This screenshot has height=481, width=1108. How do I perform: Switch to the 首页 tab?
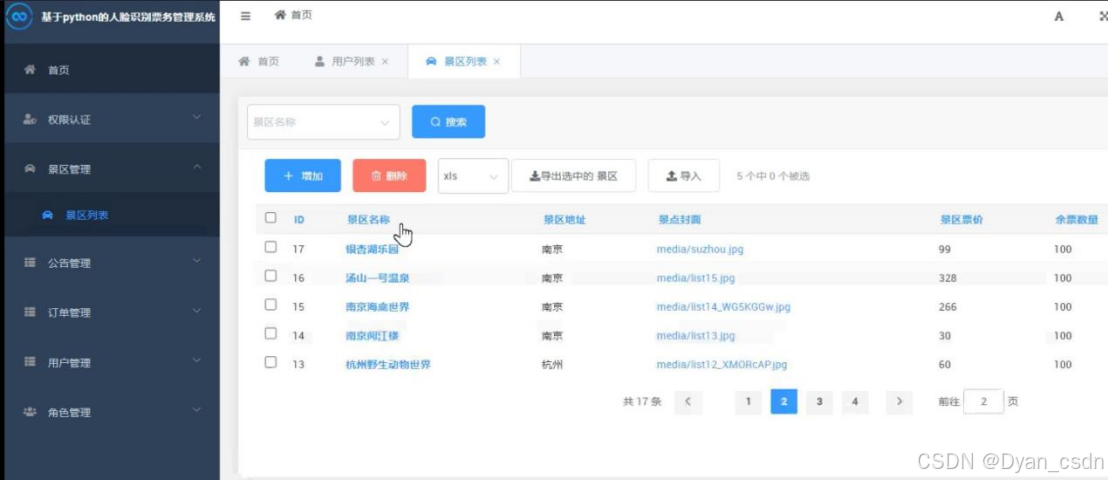click(x=259, y=61)
